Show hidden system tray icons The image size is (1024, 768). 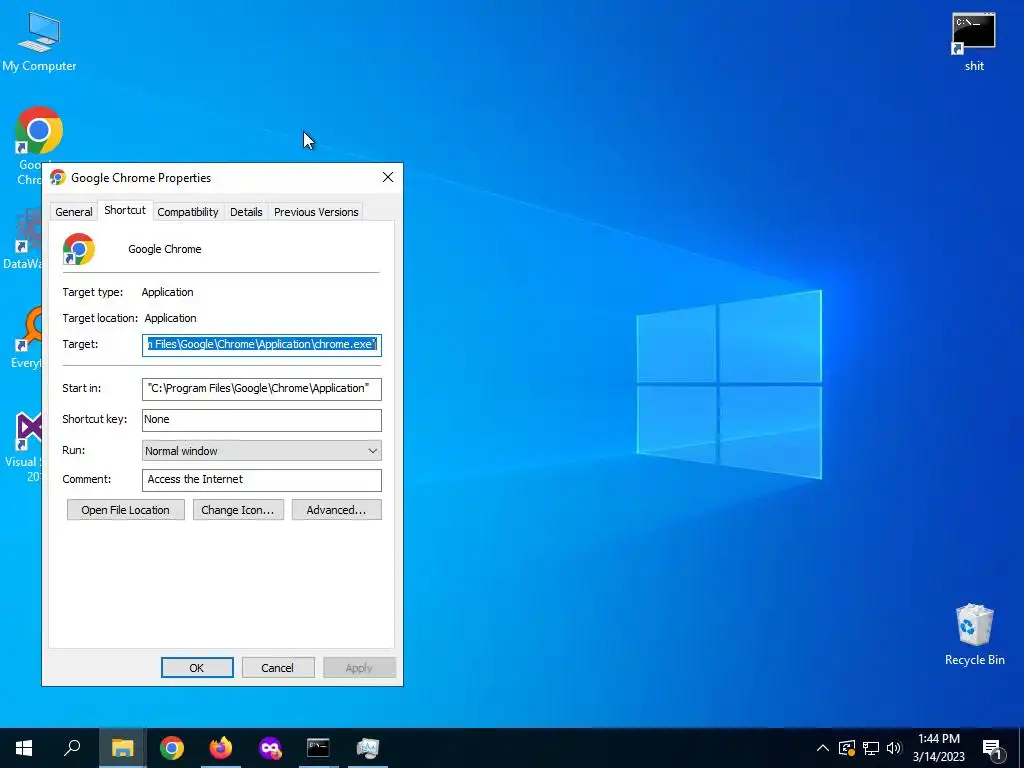click(823, 748)
